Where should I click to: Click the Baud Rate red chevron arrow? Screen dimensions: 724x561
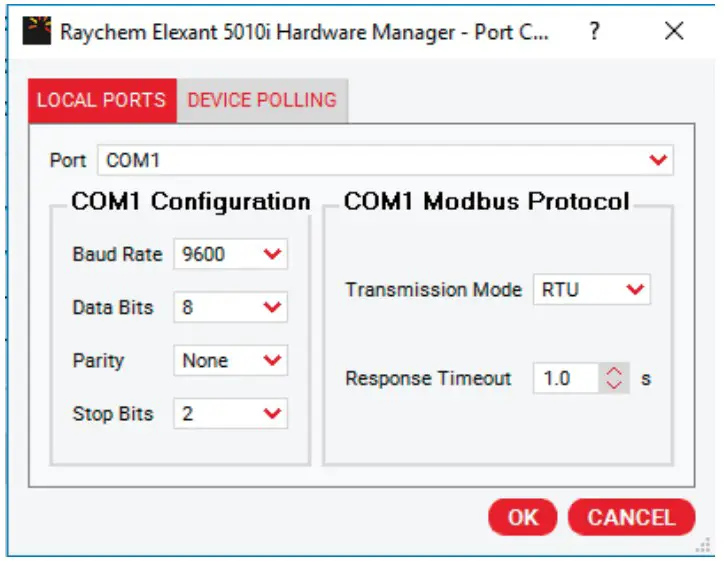coord(272,255)
